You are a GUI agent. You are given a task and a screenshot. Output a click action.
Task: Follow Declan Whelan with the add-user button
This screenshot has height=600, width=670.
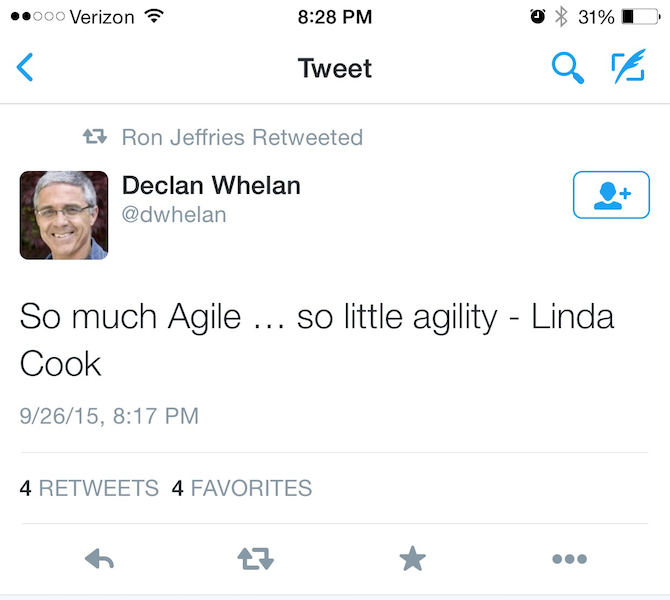(x=611, y=195)
